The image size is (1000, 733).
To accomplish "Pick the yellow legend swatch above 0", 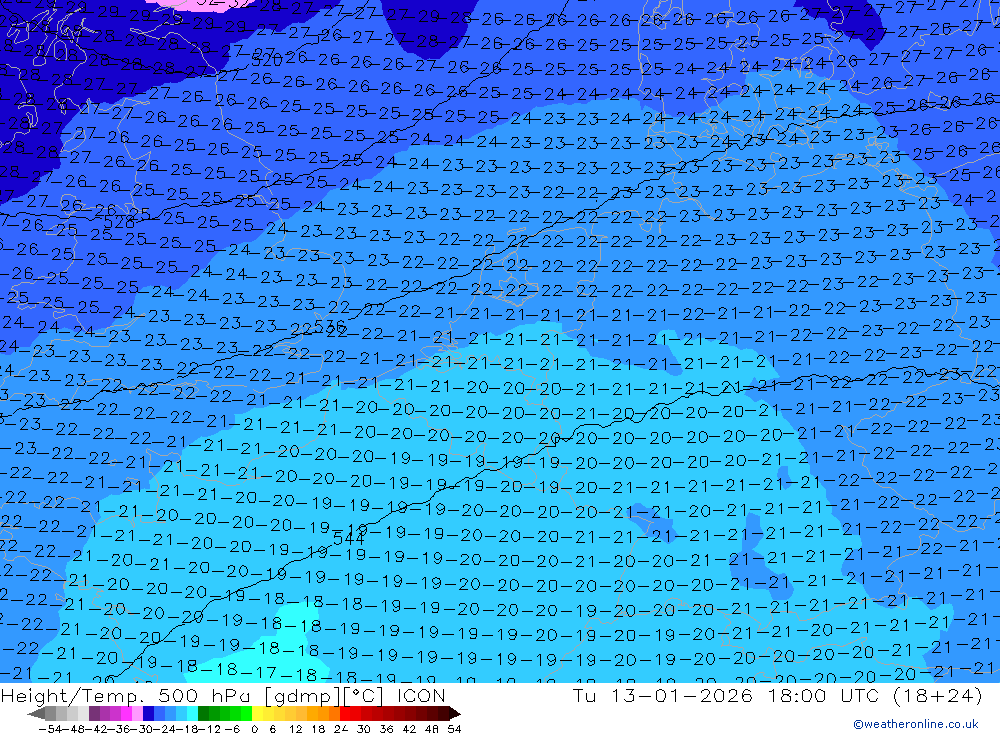I will (x=258, y=713).
